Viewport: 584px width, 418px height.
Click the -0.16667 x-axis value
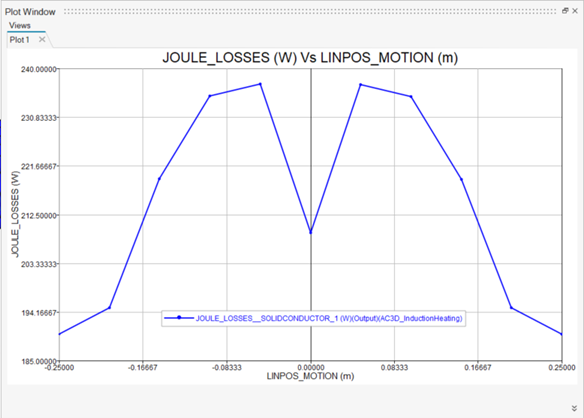[x=143, y=368]
